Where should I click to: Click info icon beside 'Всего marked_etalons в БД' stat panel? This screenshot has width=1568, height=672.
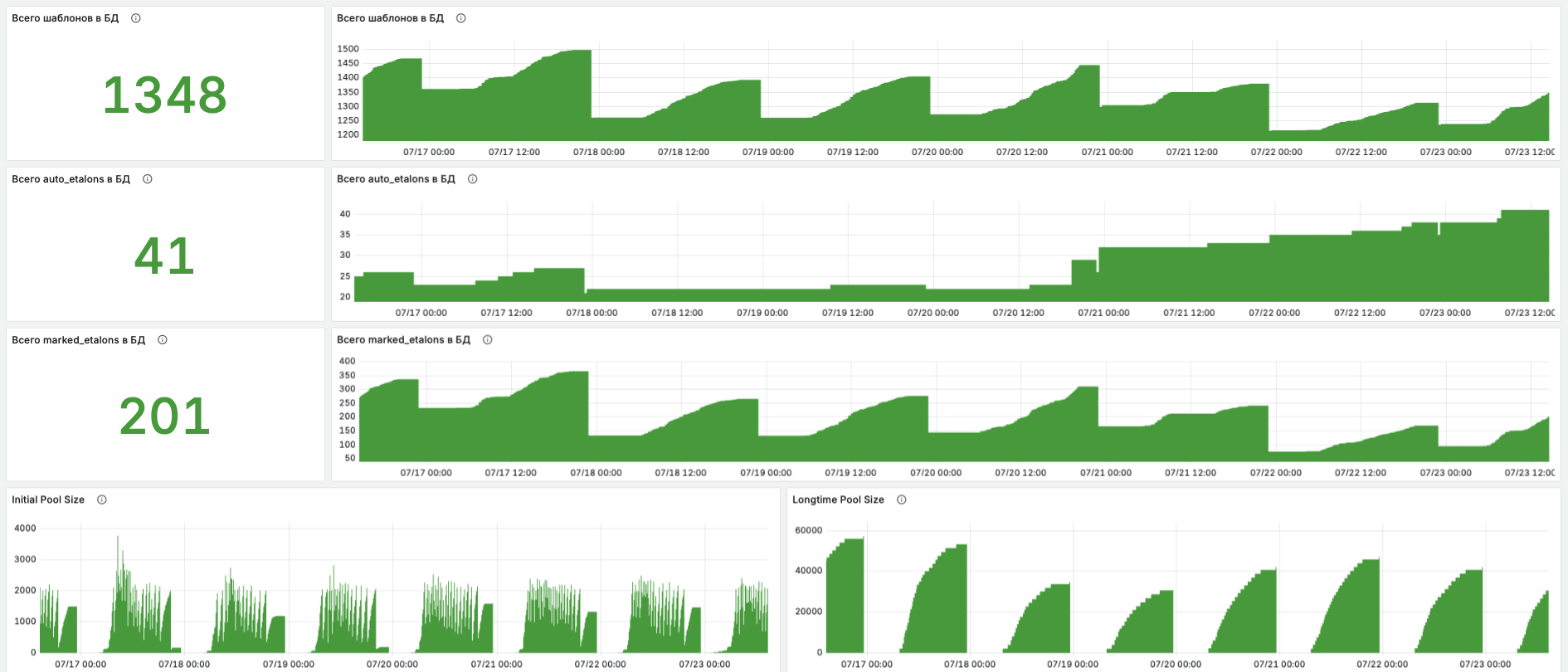click(163, 340)
